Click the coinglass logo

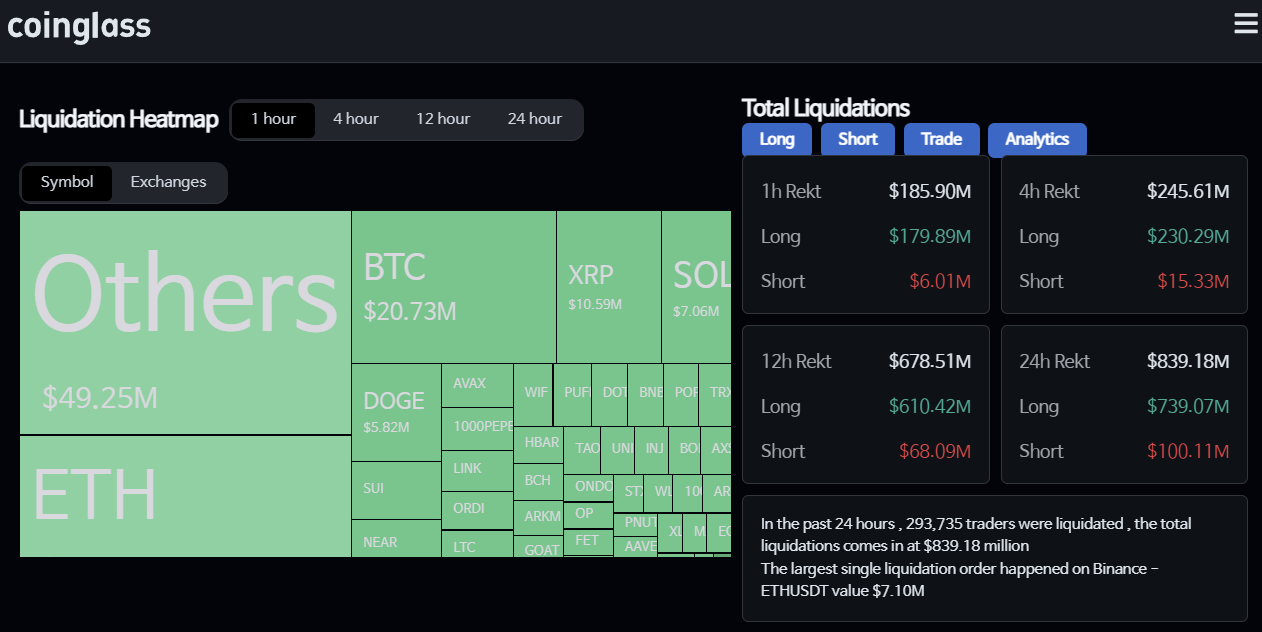(x=79, y=26)
